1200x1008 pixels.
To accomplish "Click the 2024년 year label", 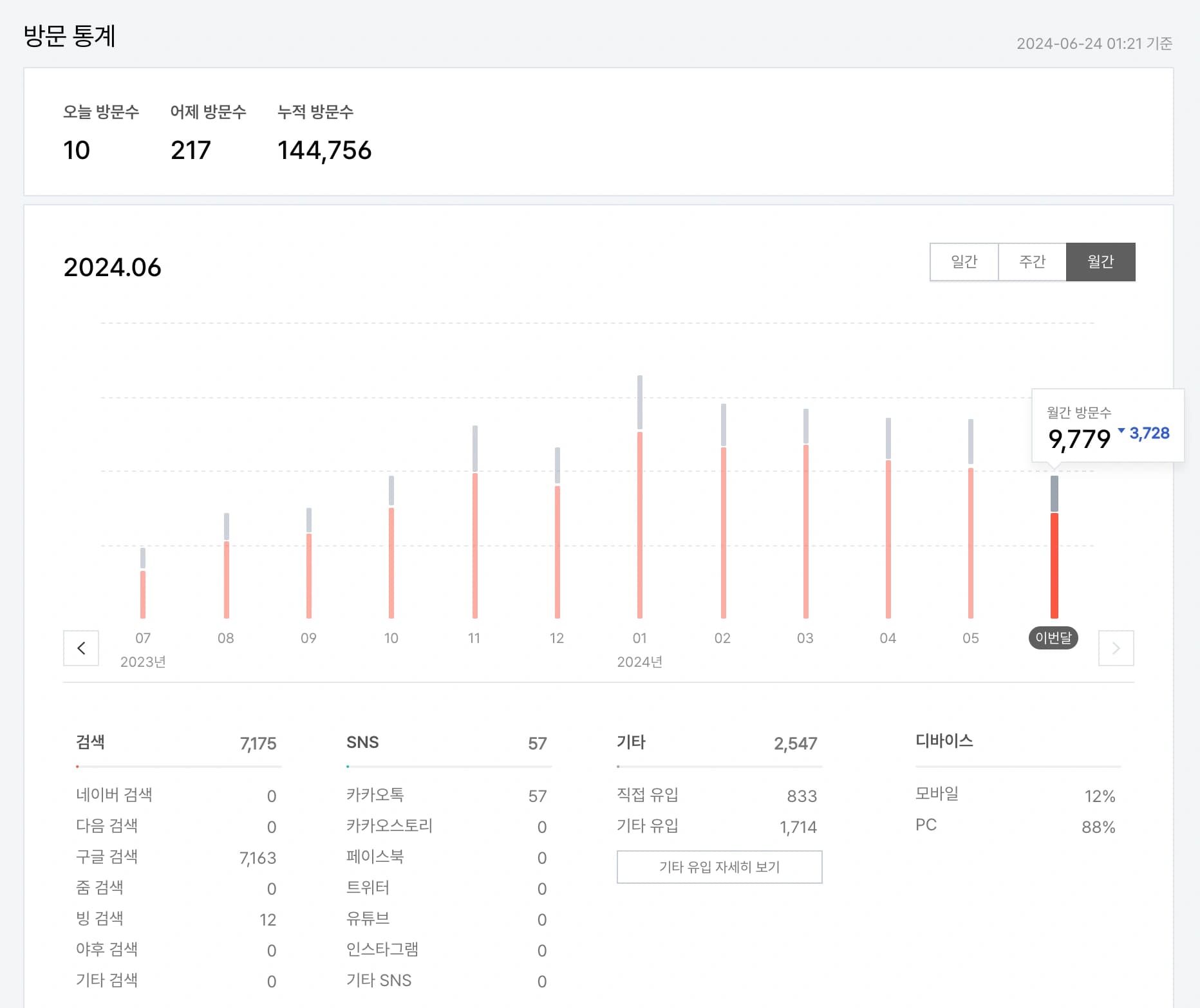I will (639, 662).
